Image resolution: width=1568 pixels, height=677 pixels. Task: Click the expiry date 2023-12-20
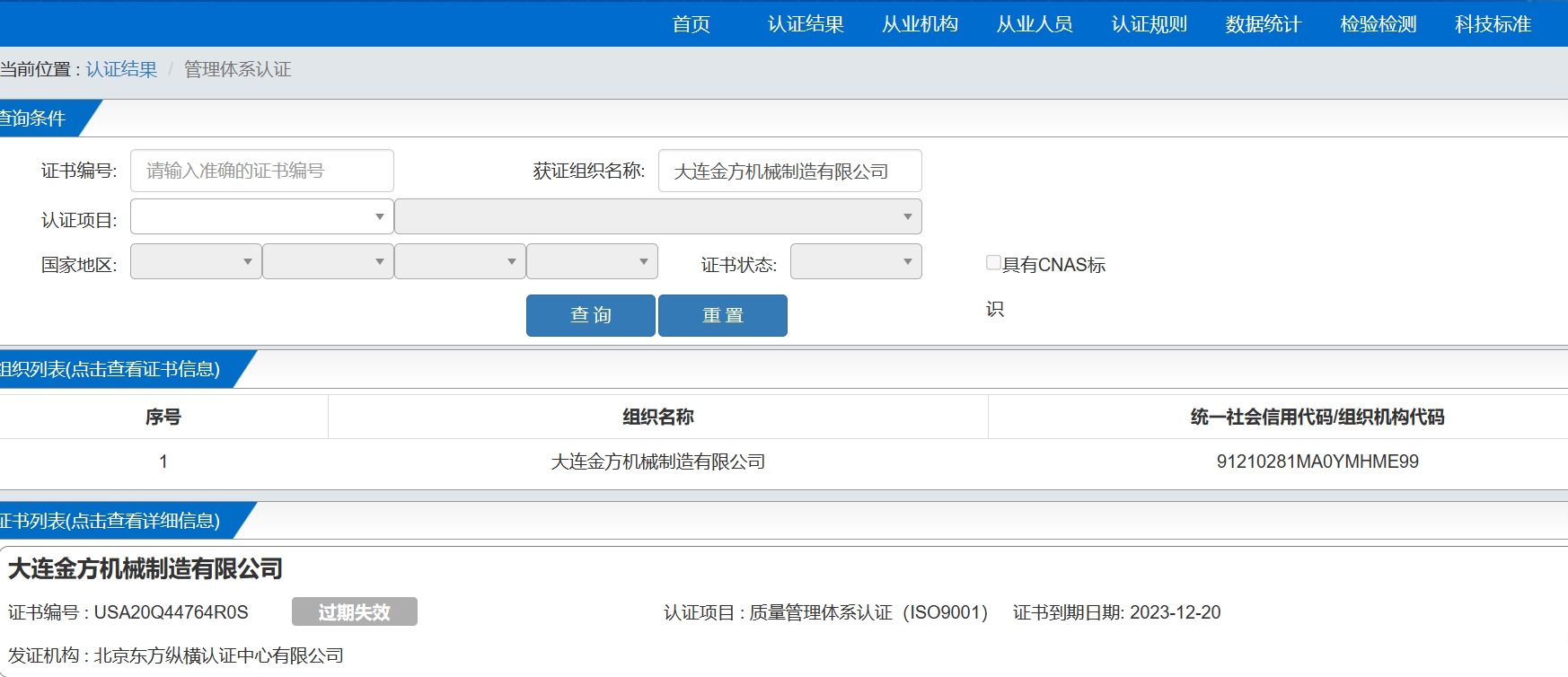pos(1175,612)
